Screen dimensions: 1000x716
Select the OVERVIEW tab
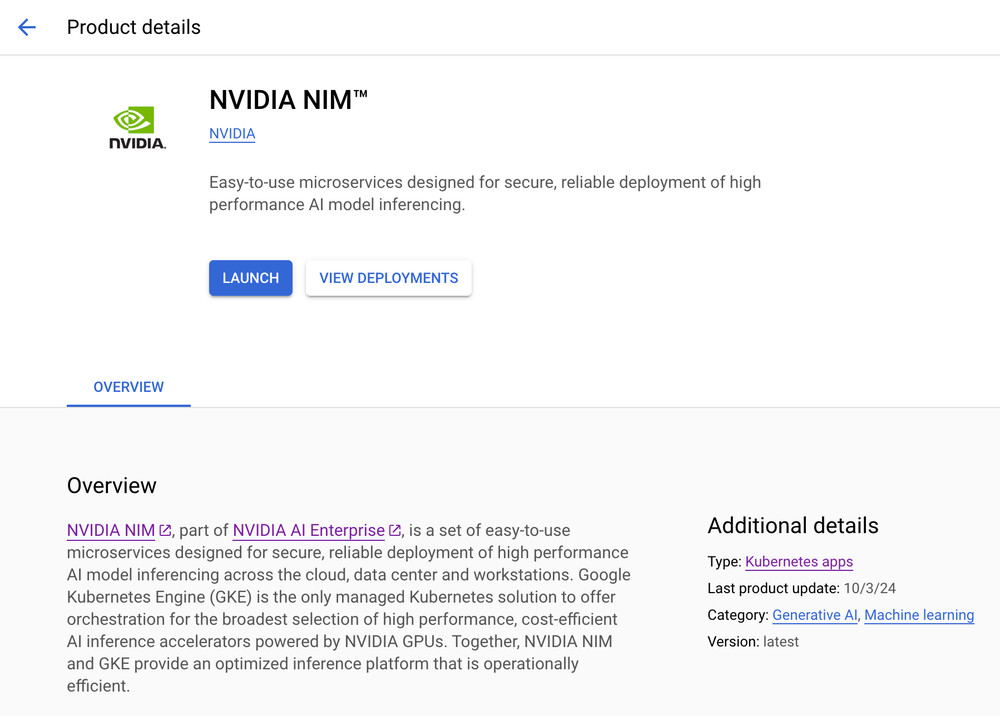[128, 387]
